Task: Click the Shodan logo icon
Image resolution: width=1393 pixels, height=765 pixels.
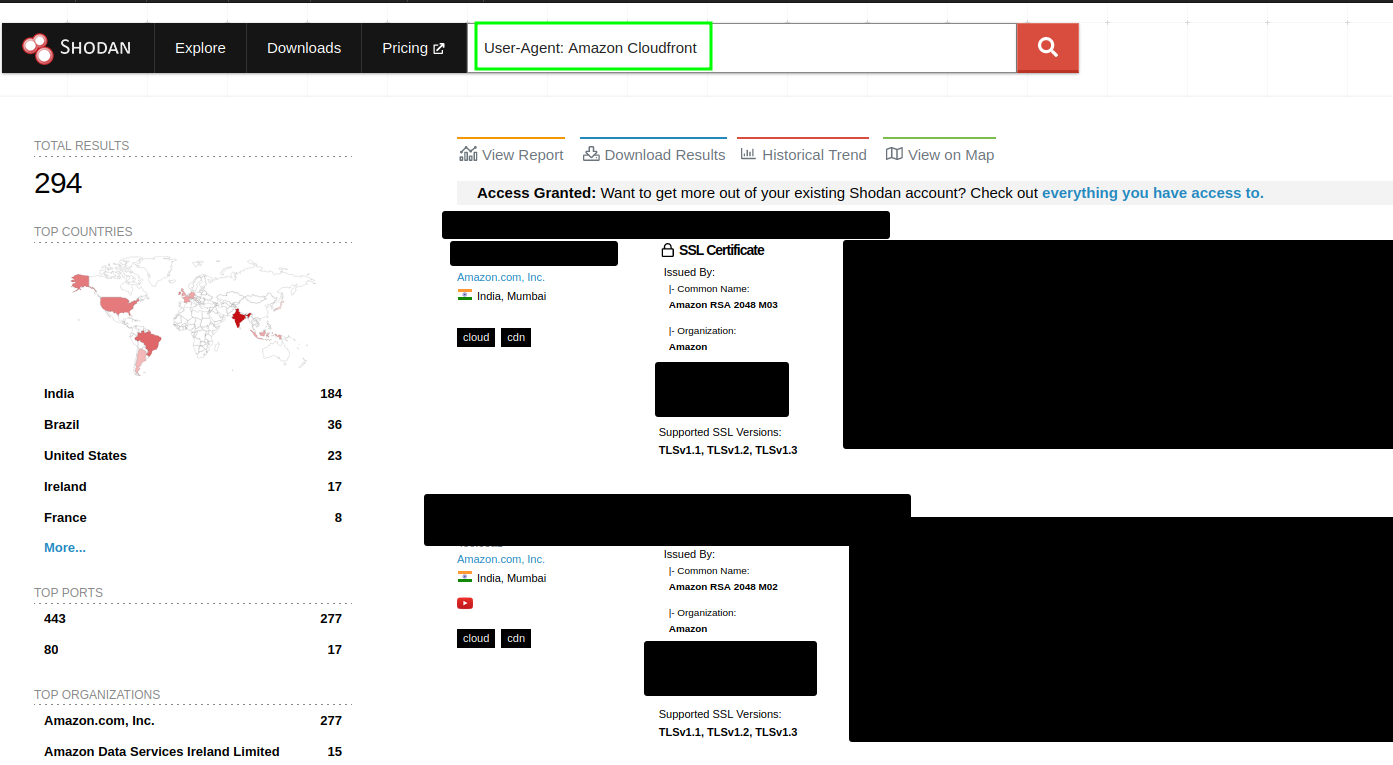Action: [x=38, y=47]
